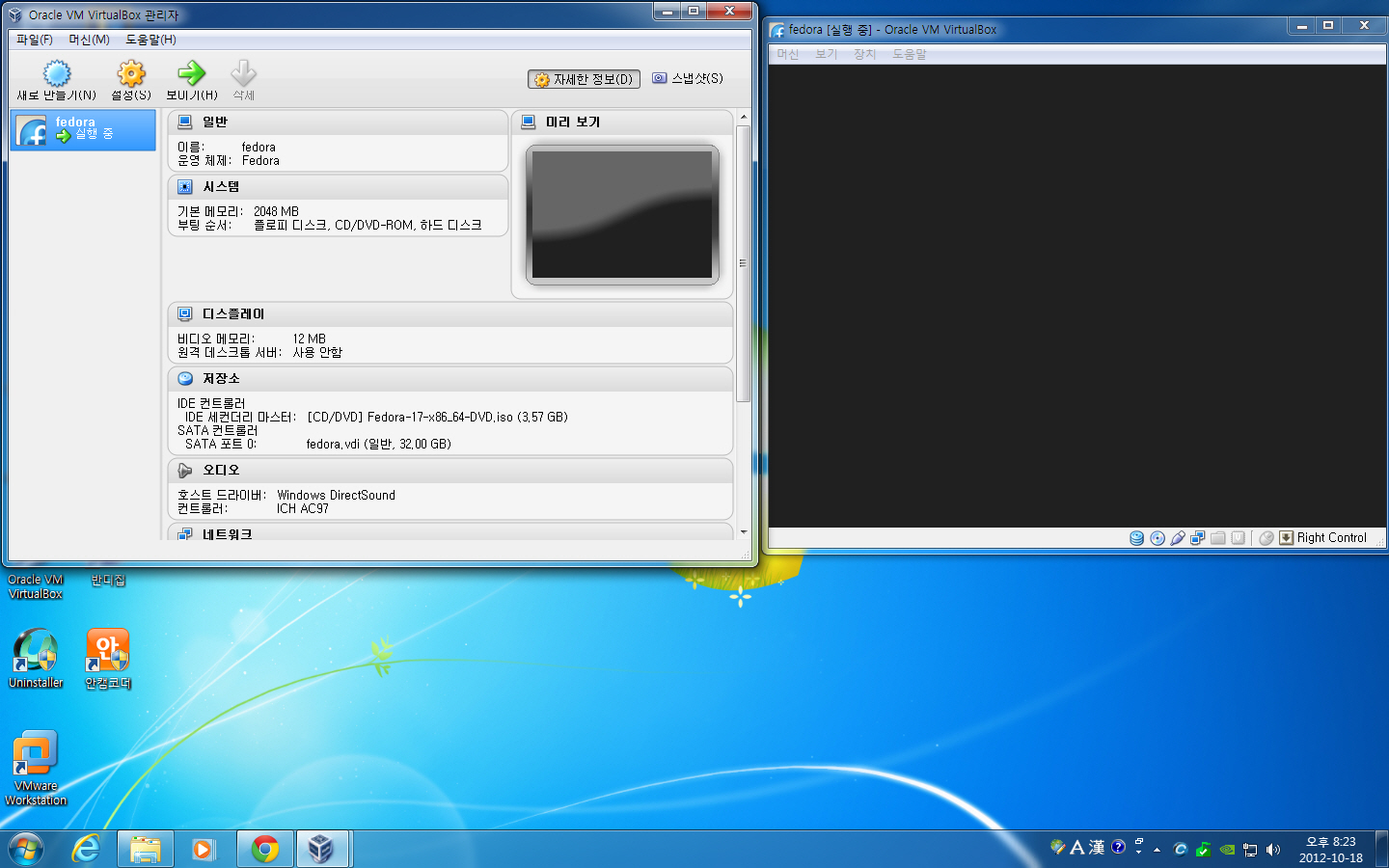The image size is (1389, 868).
Task: Click shared folders icon in VM status bar
Action: tap(1218, 538)
